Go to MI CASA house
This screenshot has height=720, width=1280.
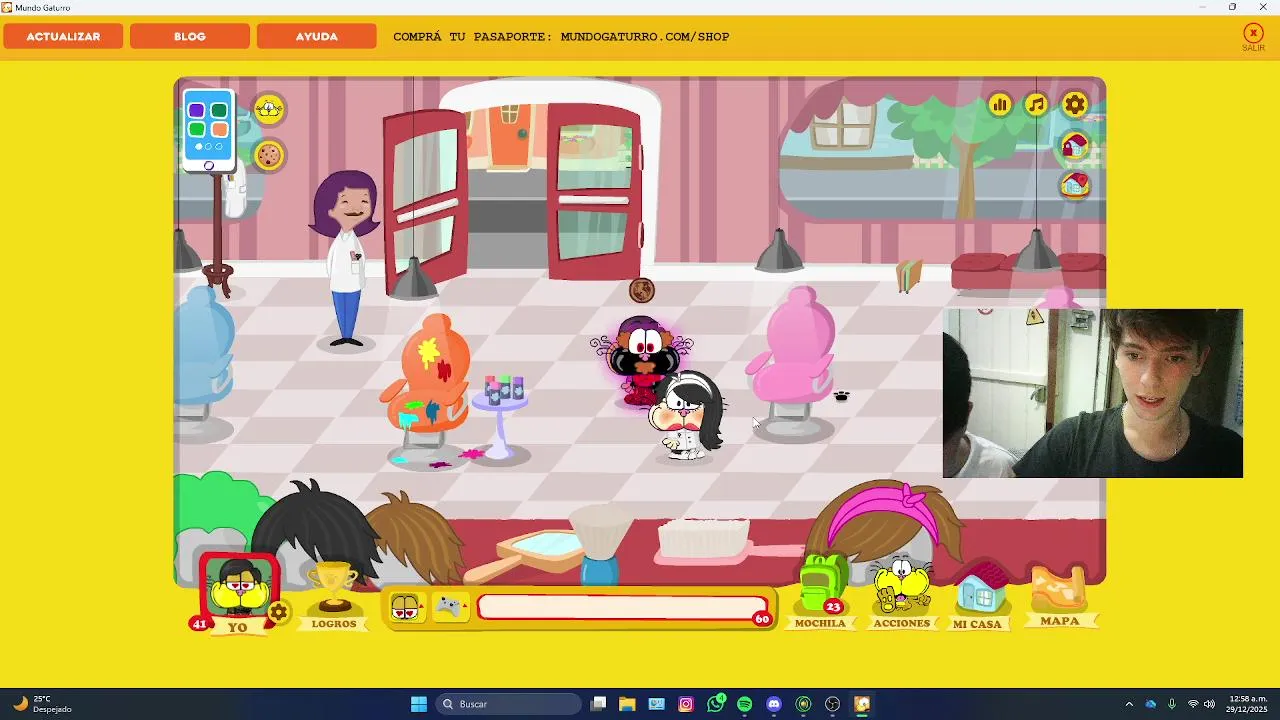tap(977, 597)
